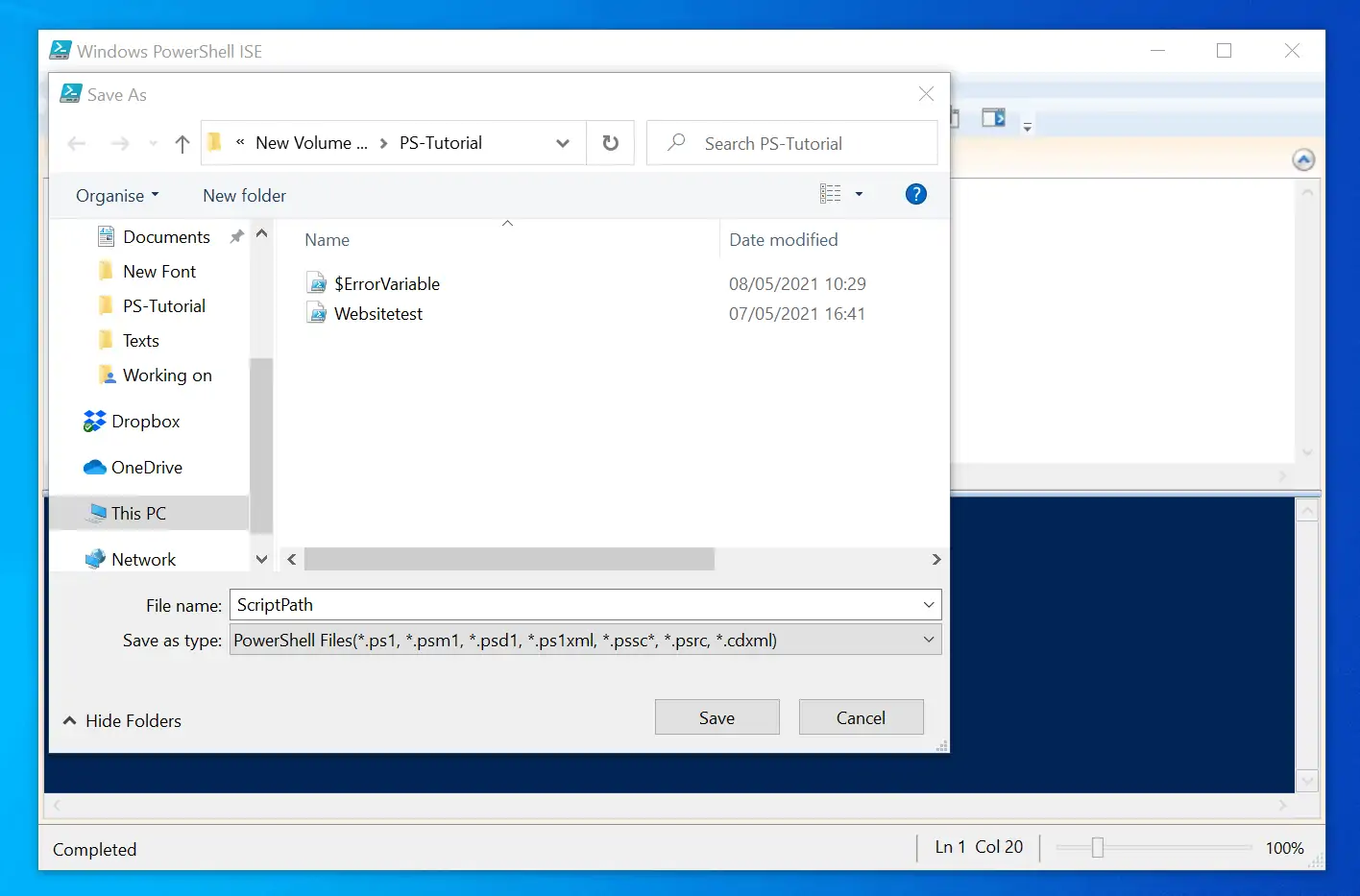Open the Save as type dropdown

click(586, 641)
